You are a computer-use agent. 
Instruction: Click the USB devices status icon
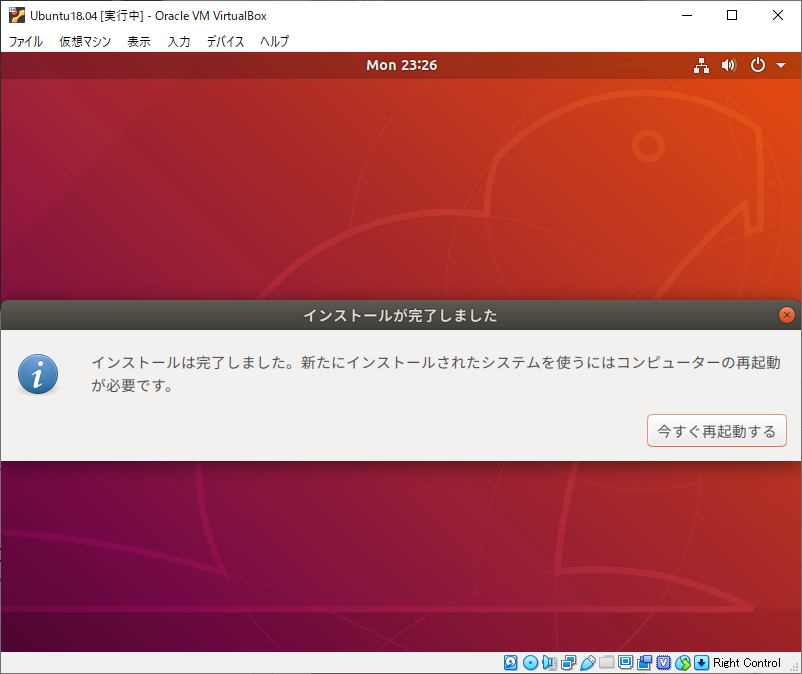(x=588, y=663)
